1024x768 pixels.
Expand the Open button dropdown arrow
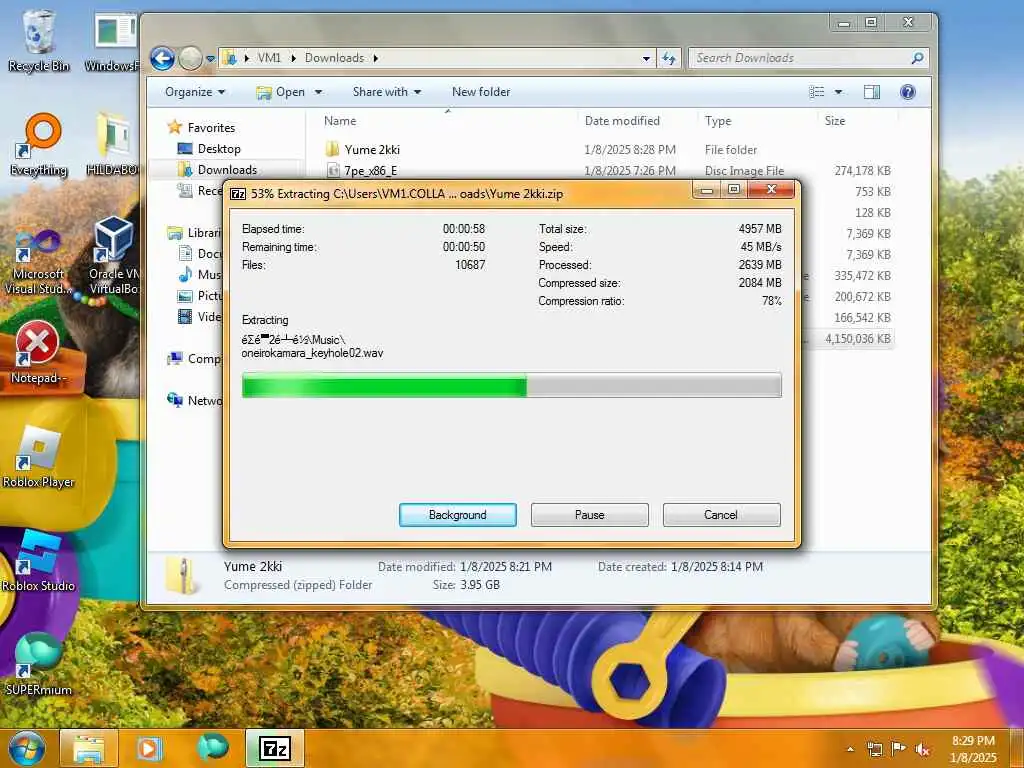click(x=319, y=92)
